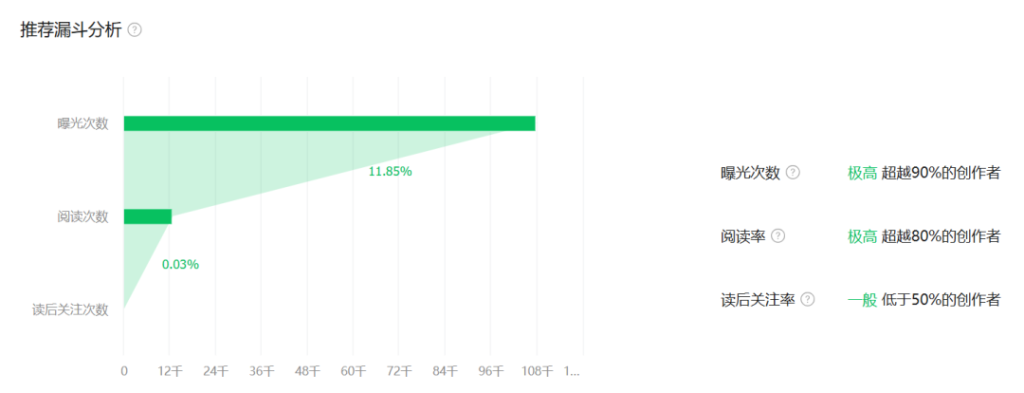The height and width of the screenshot is (393, 1024).
Task: Click the 0.03% conversion rate label
Action: tap(180, 265)
